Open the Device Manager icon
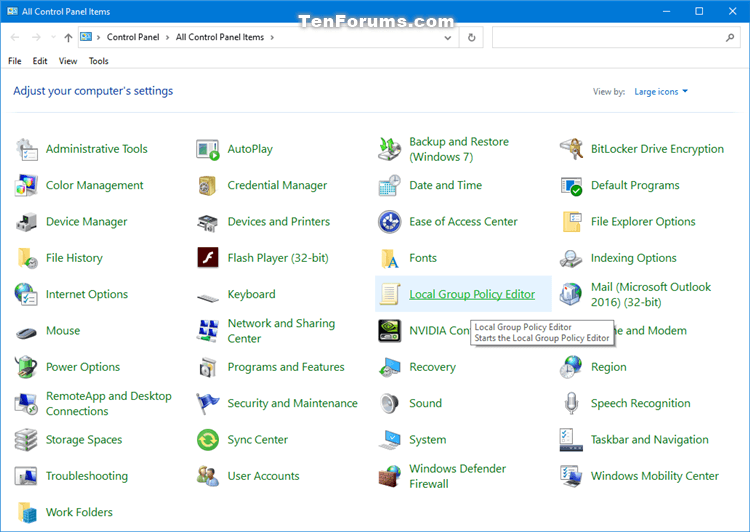The width and height of the screenshot is (750, 532). tap(26, 222)
